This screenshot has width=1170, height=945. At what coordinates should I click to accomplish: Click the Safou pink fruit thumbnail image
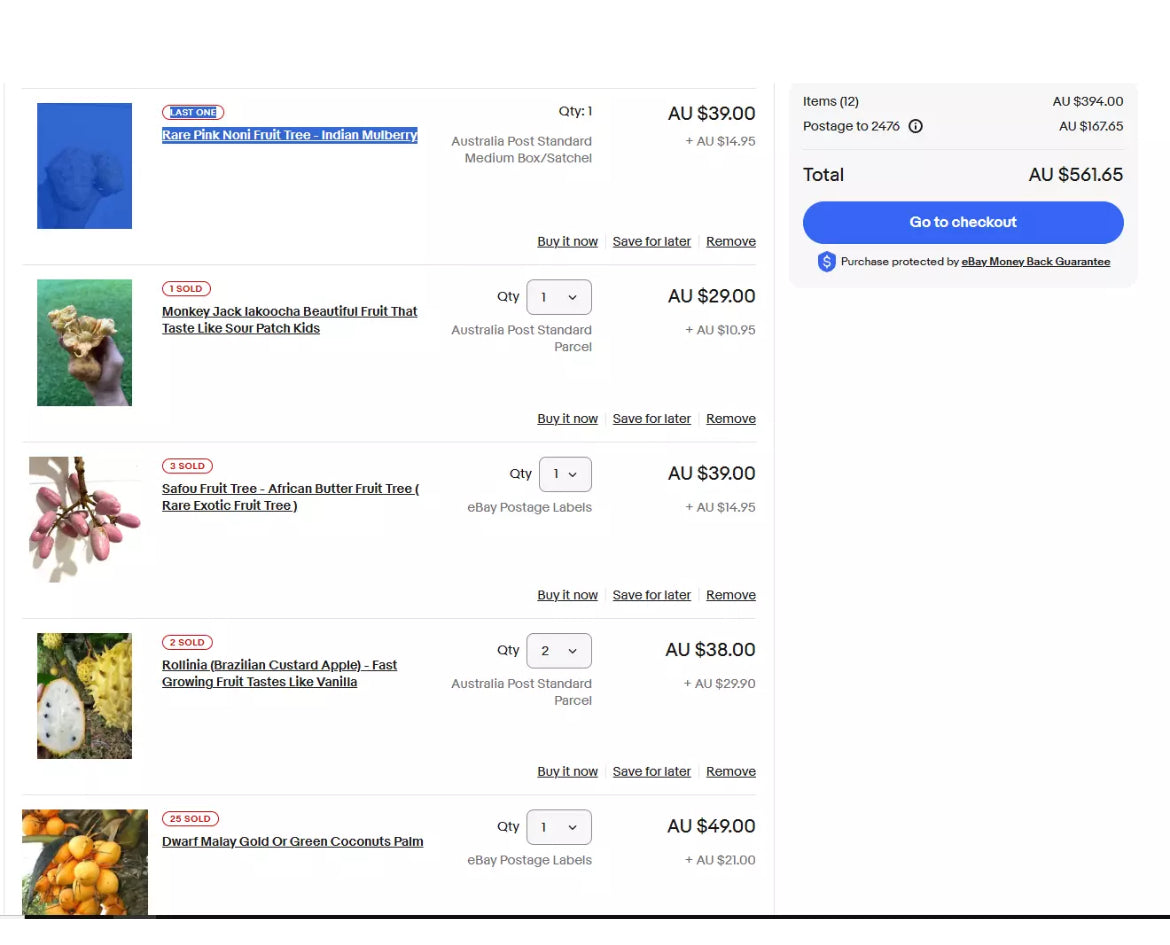[84, 520]
